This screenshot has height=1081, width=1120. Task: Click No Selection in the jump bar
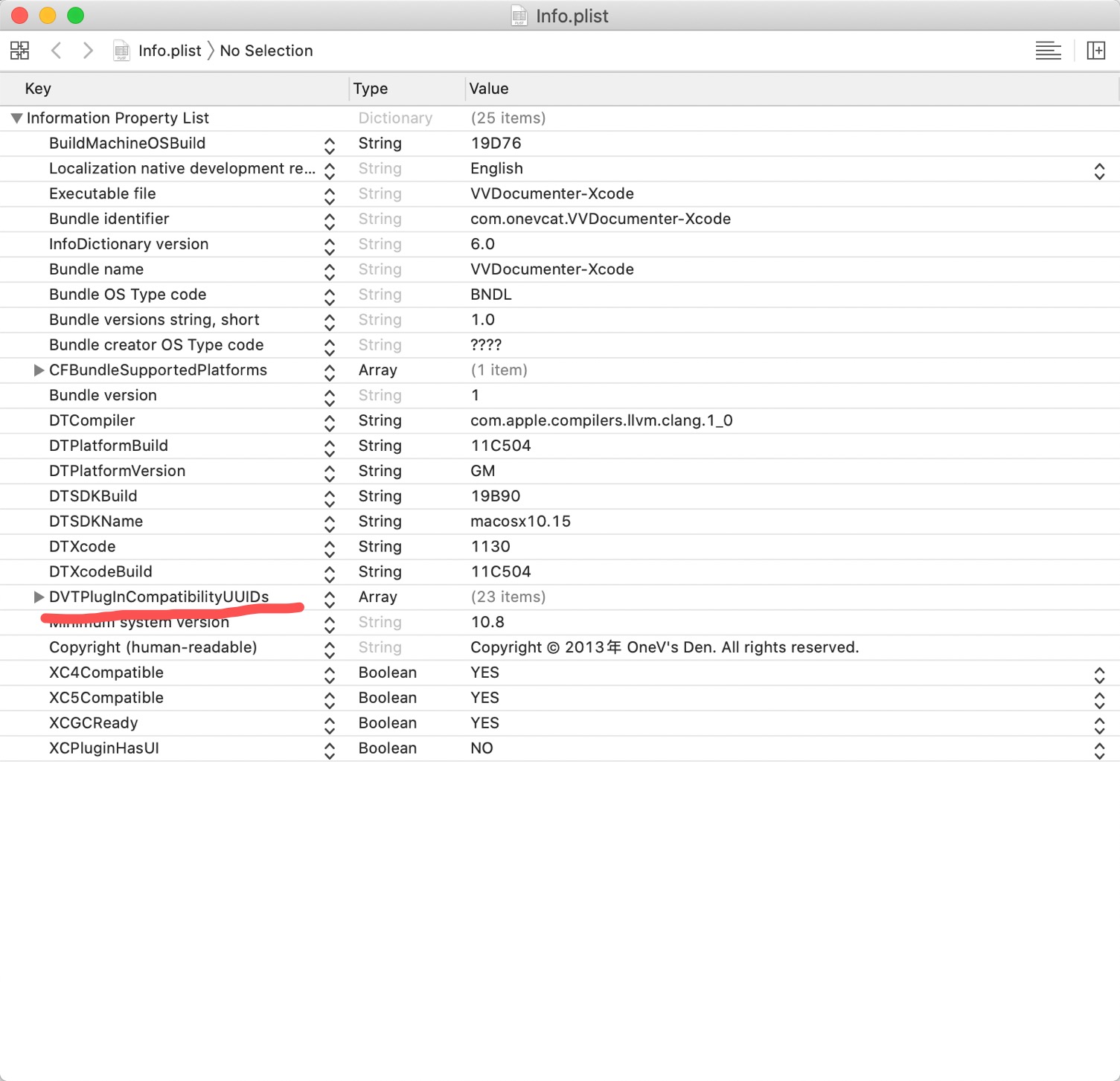266,51
